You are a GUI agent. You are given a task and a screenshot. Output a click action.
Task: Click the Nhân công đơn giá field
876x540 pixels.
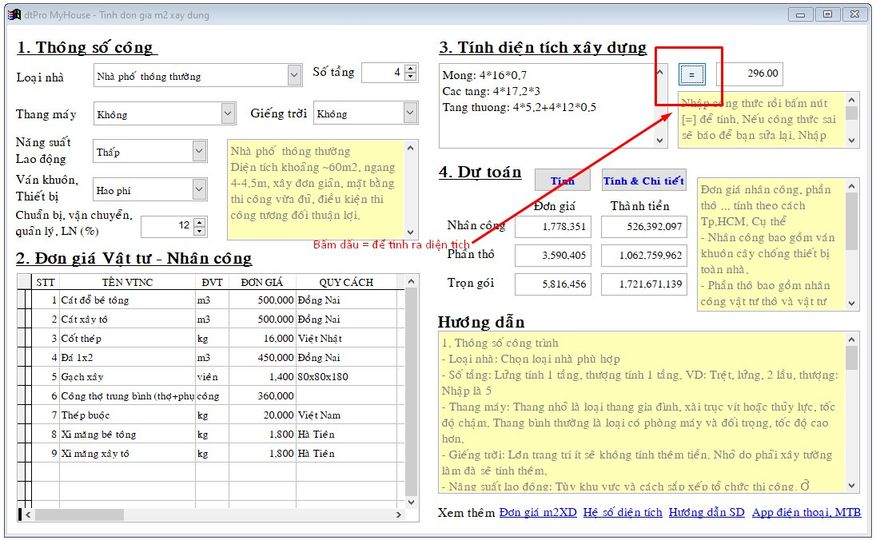[552, 227]
